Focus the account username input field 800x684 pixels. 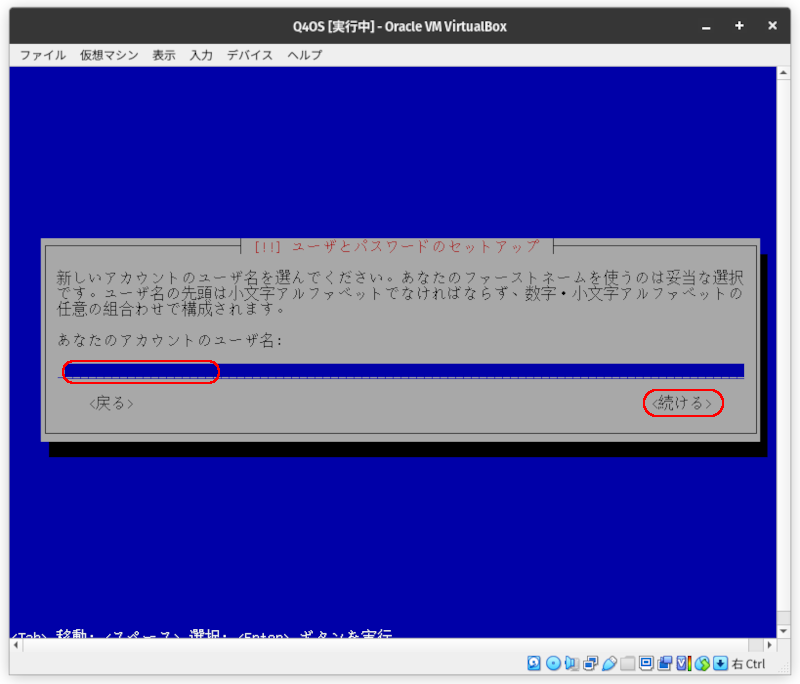401,371
